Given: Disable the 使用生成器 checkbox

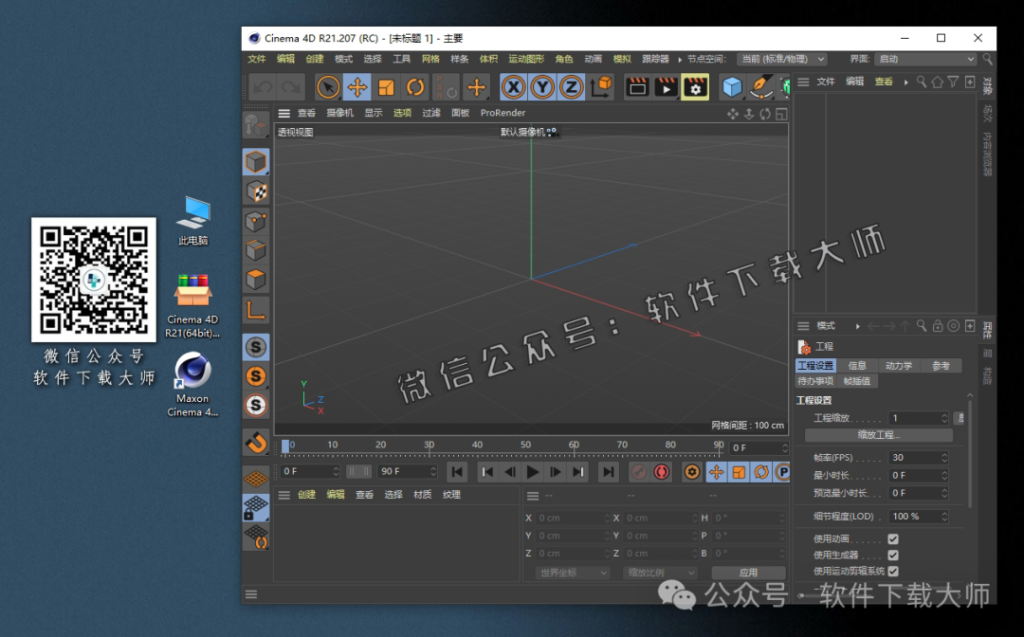Looking at the screenshot, I should click(x=894, y=554).
